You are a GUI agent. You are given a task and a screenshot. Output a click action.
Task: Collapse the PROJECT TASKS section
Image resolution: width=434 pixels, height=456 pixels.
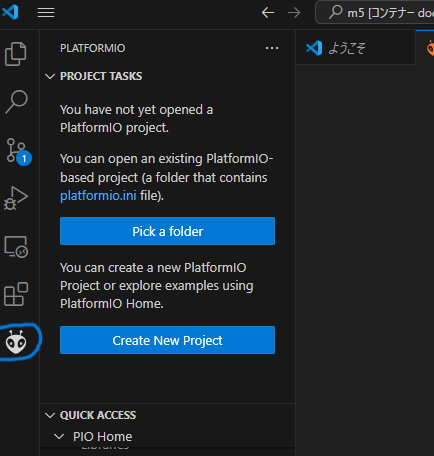tap(50, 76)
